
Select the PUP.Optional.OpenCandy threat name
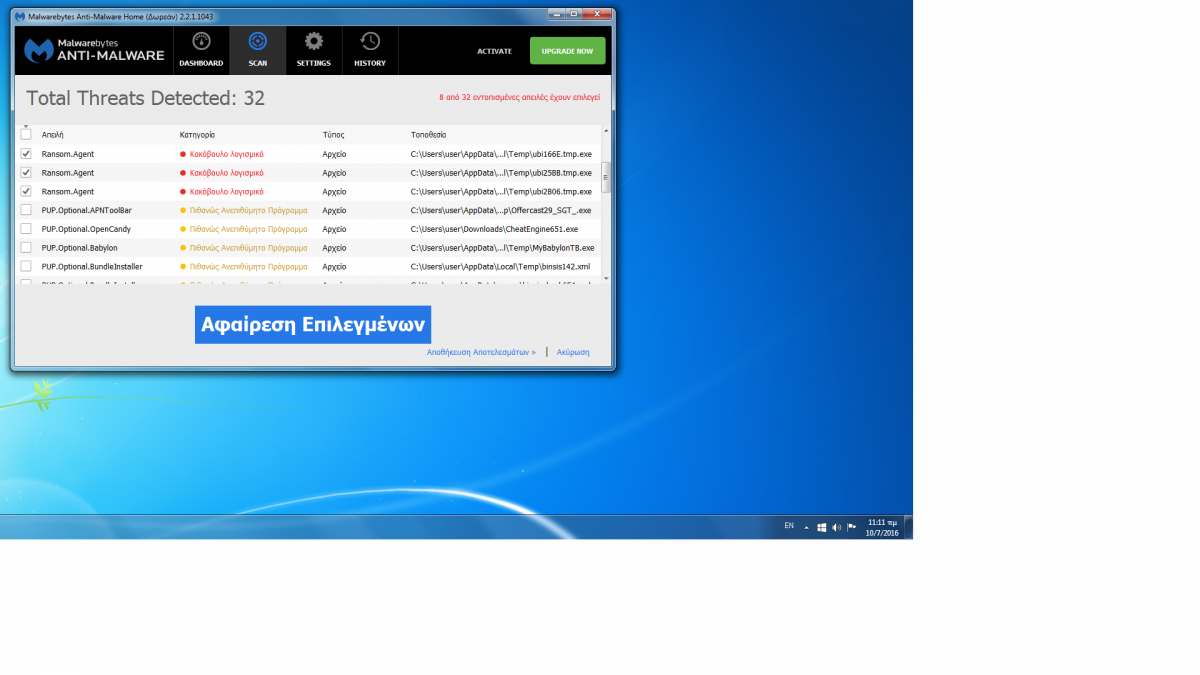(85, 229)
